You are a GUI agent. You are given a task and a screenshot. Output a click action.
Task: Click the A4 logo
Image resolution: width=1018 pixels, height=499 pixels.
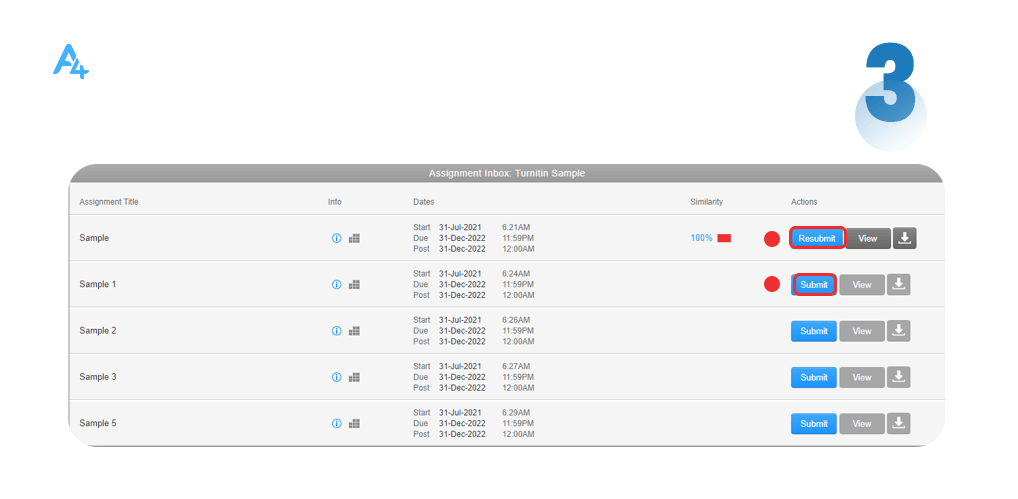71,62
